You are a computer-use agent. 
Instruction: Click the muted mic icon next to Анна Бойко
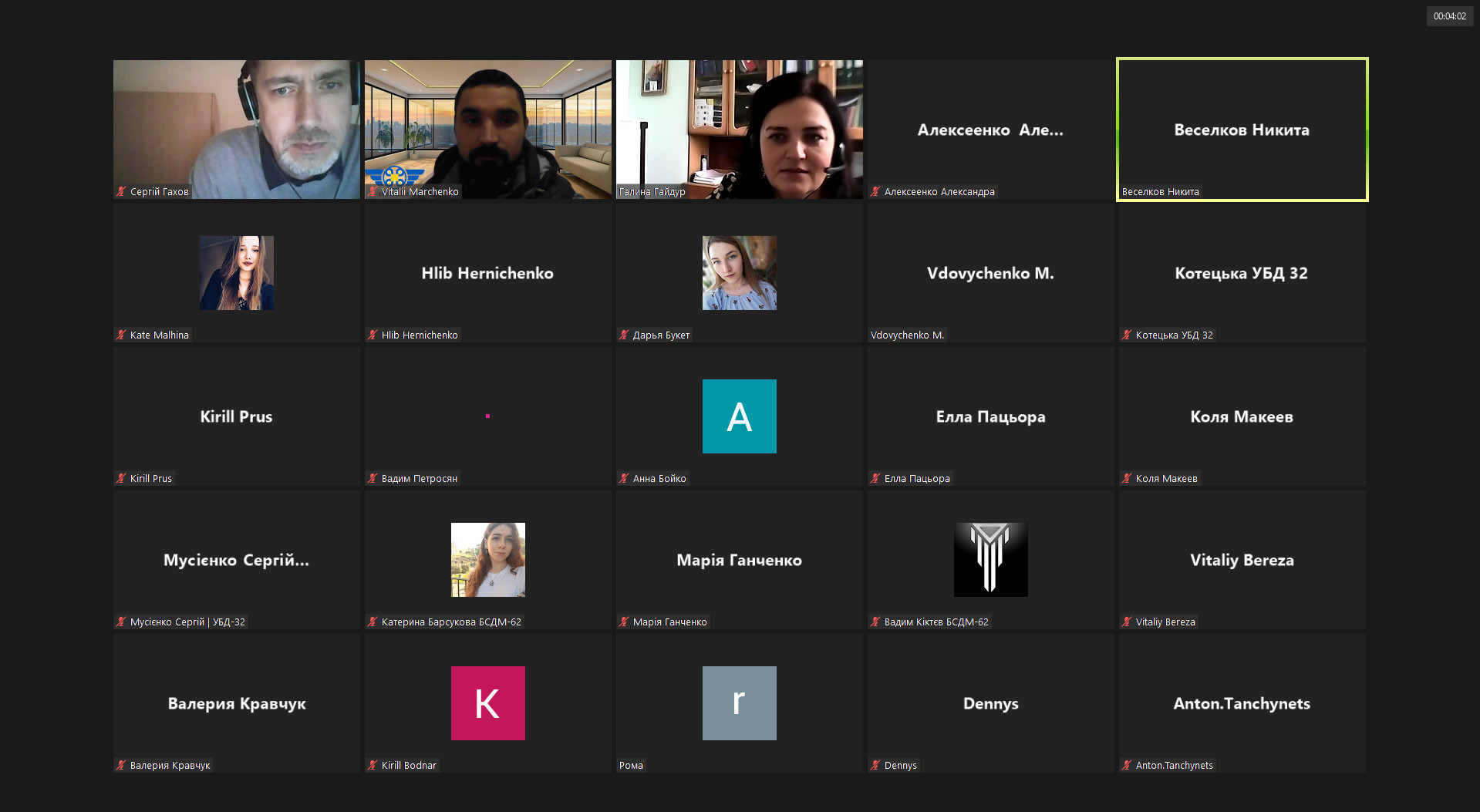coord(624,478)
